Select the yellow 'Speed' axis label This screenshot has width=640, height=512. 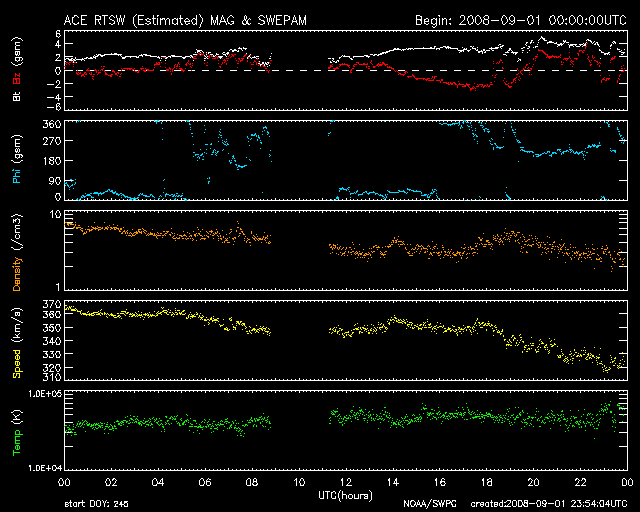click(x=17, y=363)
